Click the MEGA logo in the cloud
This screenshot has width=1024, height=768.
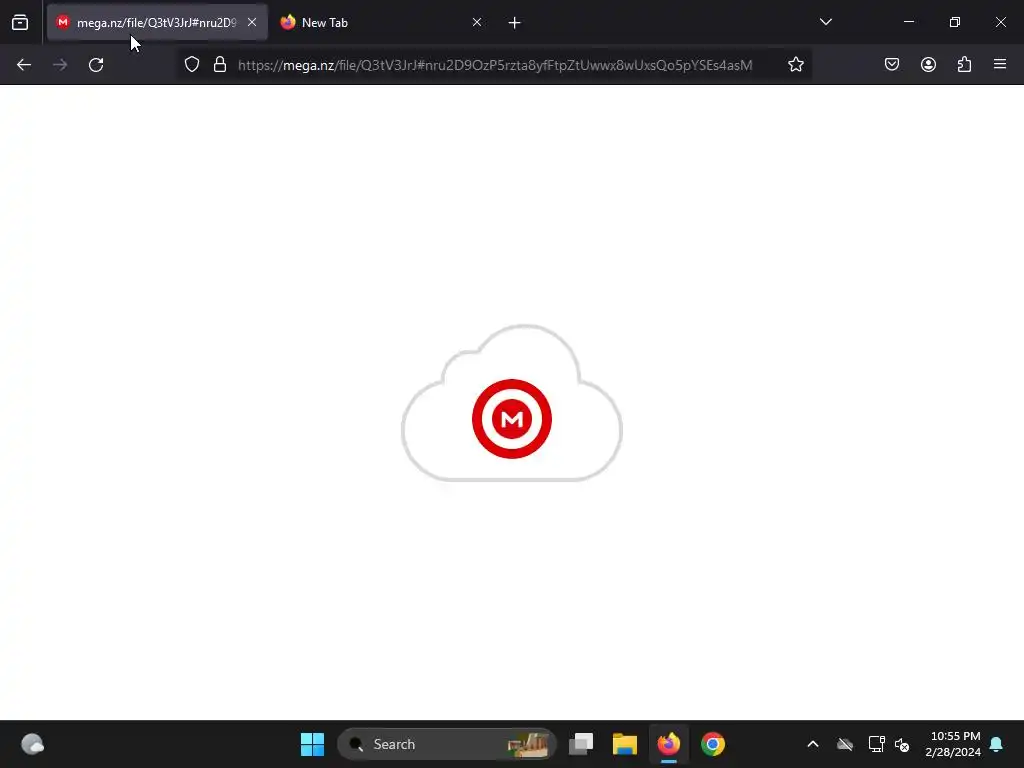click(512, 419)
